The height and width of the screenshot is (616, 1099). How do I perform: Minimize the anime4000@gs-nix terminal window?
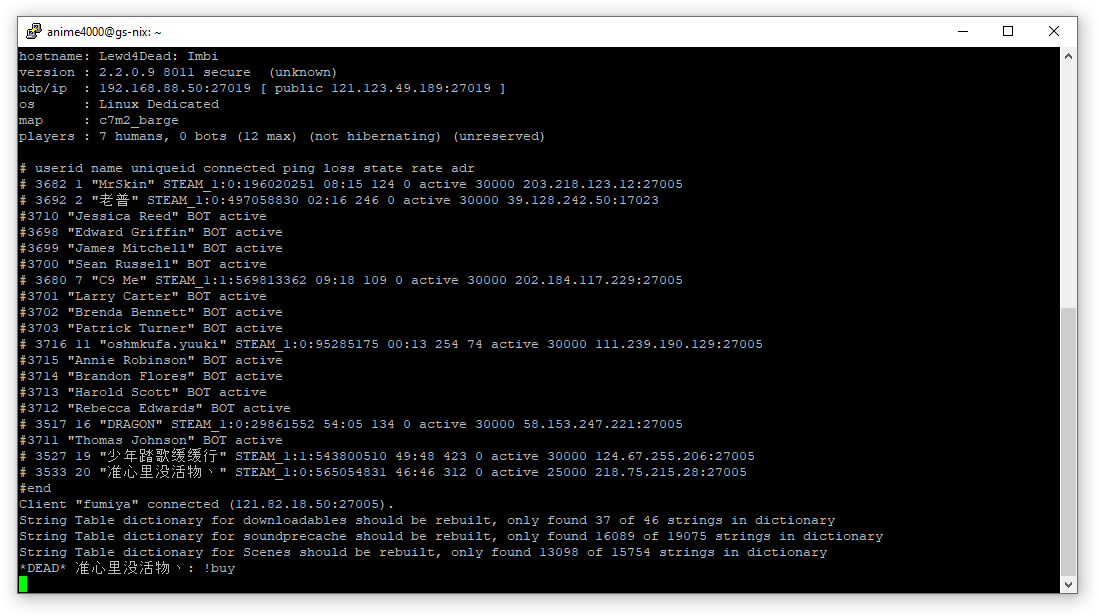(963, 32)
